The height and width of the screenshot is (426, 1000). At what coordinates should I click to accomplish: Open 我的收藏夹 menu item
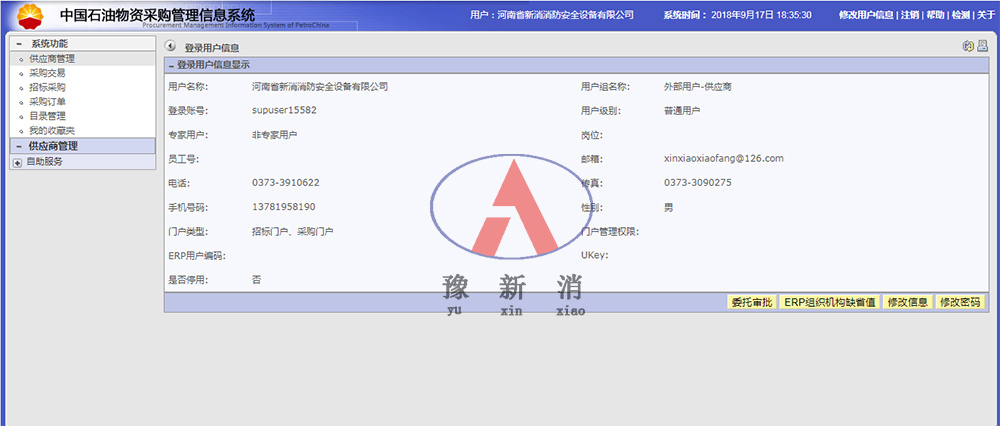[52, 131]
